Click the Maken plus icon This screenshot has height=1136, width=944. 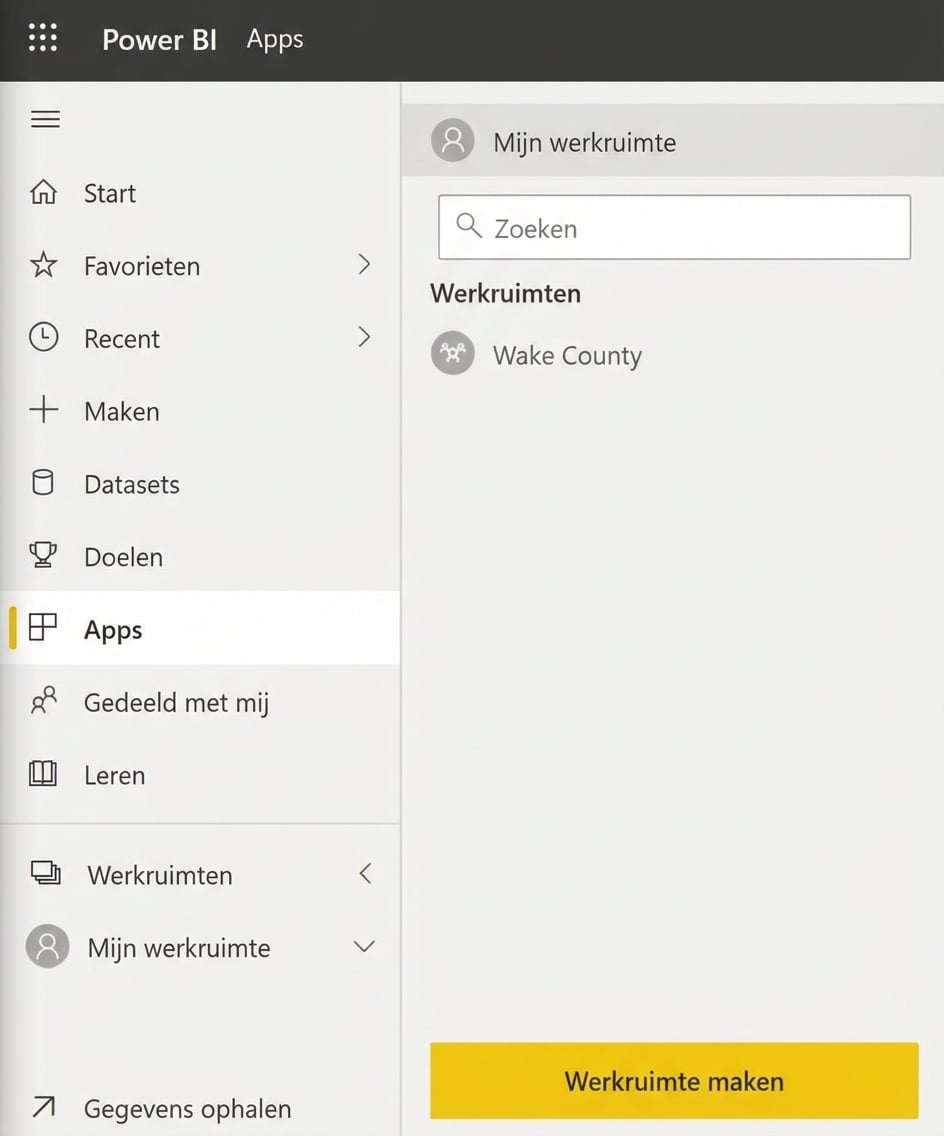[x=42, y=410]
